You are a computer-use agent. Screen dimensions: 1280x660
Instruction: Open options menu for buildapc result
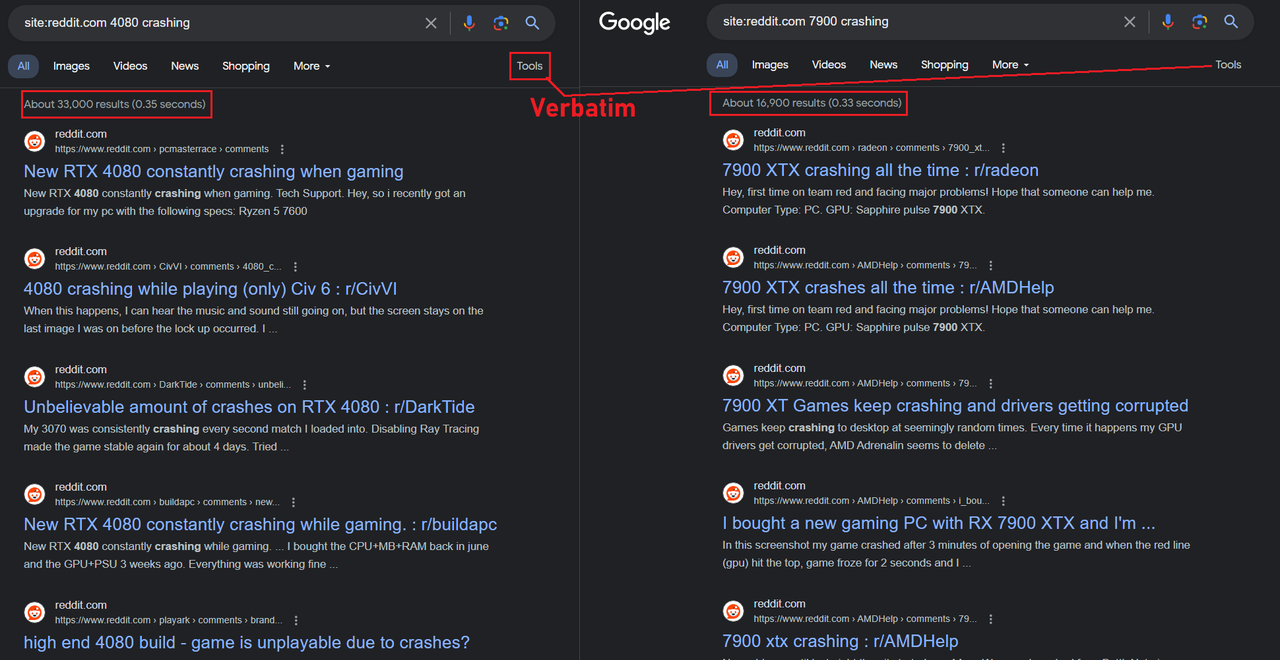tap(293, 502)
